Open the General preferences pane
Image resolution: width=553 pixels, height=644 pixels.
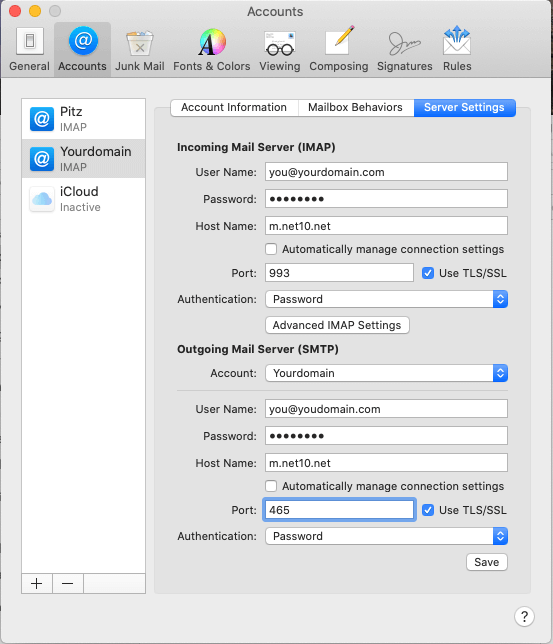29,49
